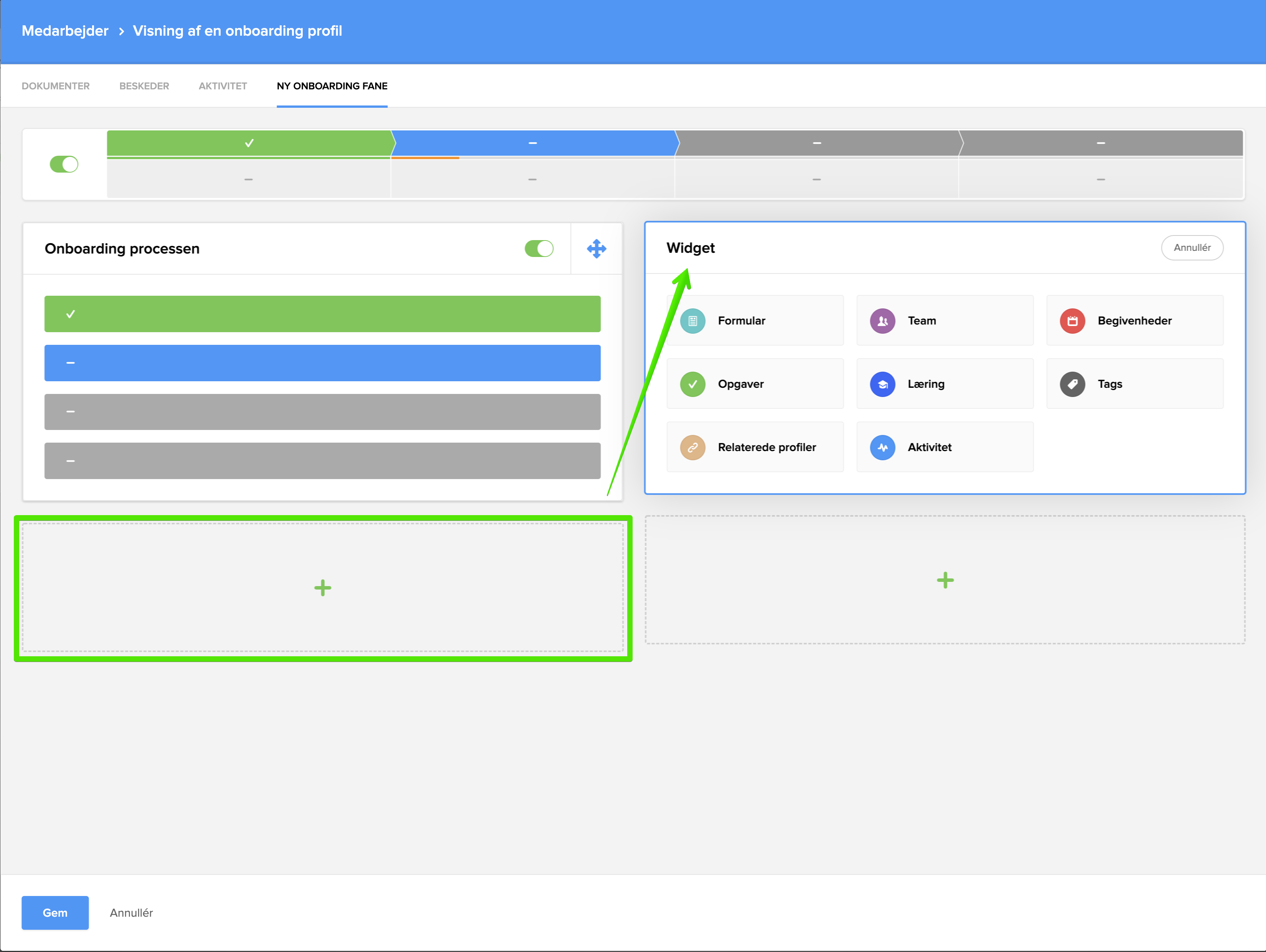Open the Aktivitet tab
The image size is (1266, 952).
tap(223, 86)
